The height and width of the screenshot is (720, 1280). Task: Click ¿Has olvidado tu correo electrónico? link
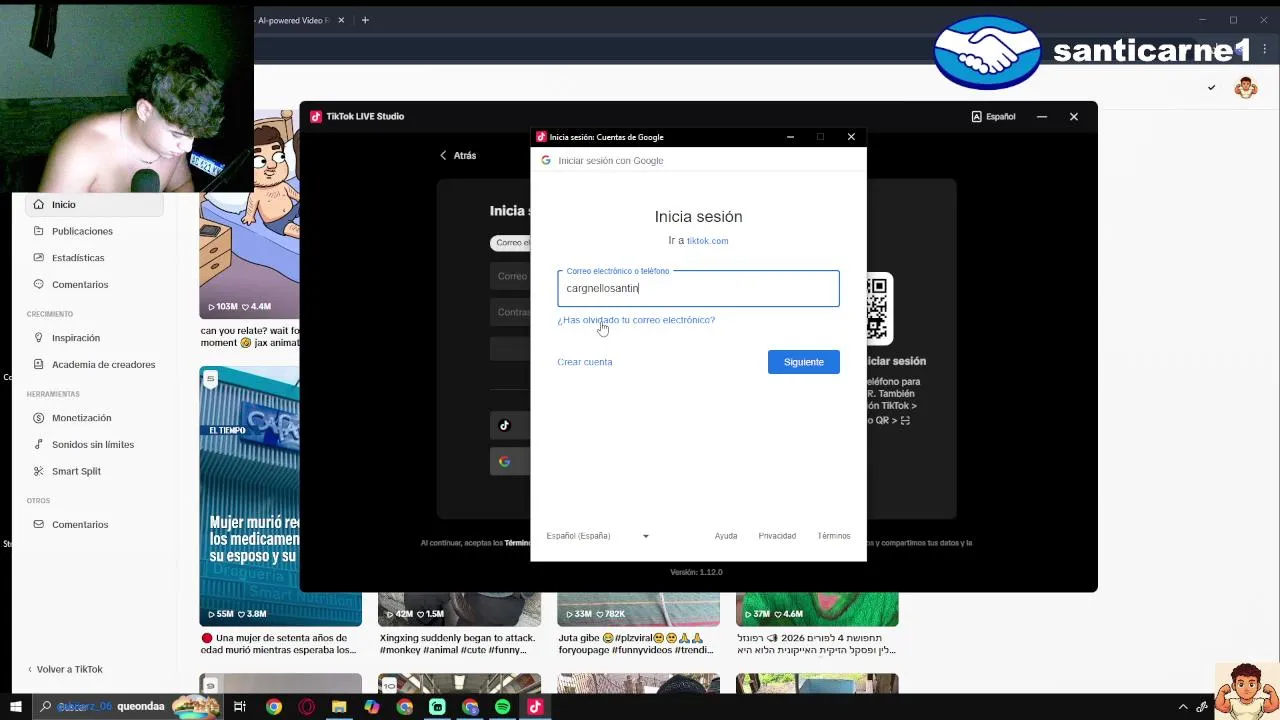636,320
